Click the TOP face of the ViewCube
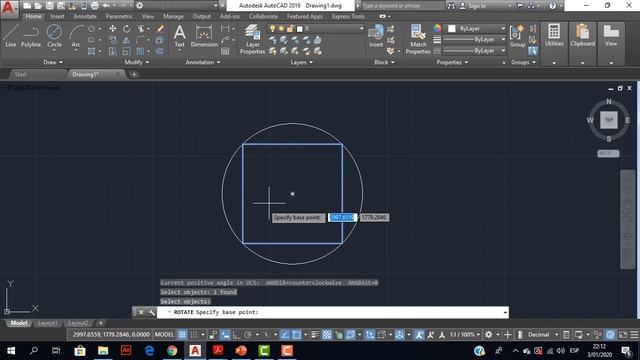 (x=609, y=120)
